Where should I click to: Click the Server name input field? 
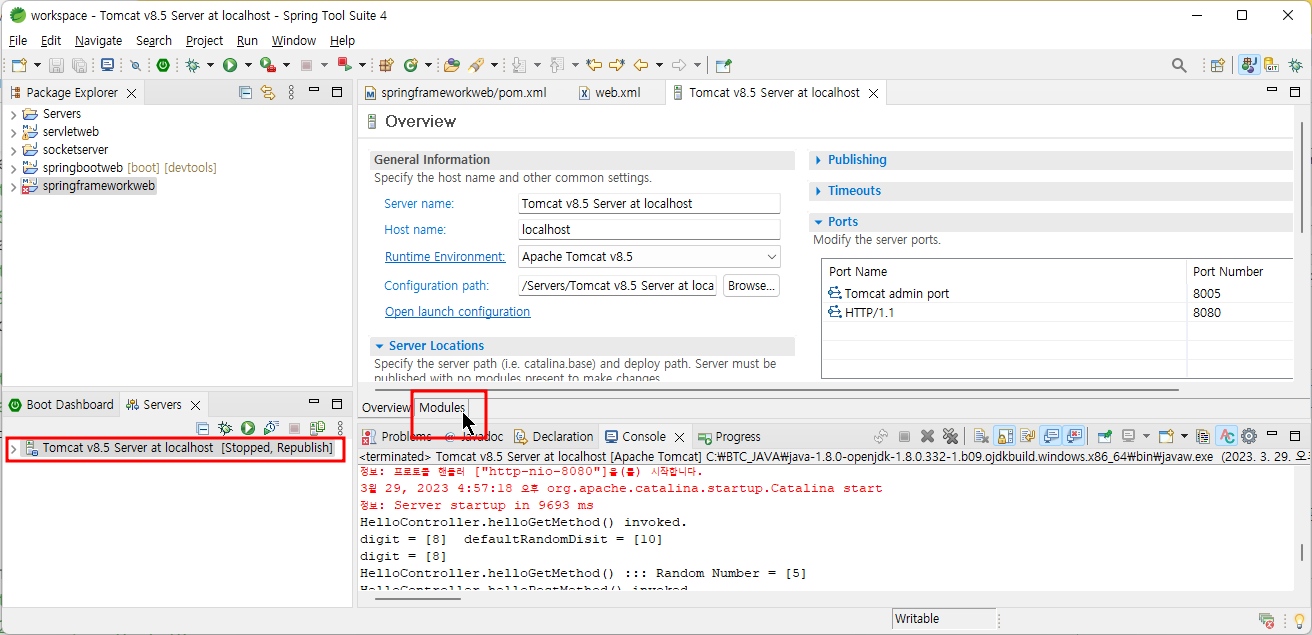coord(649,203)
